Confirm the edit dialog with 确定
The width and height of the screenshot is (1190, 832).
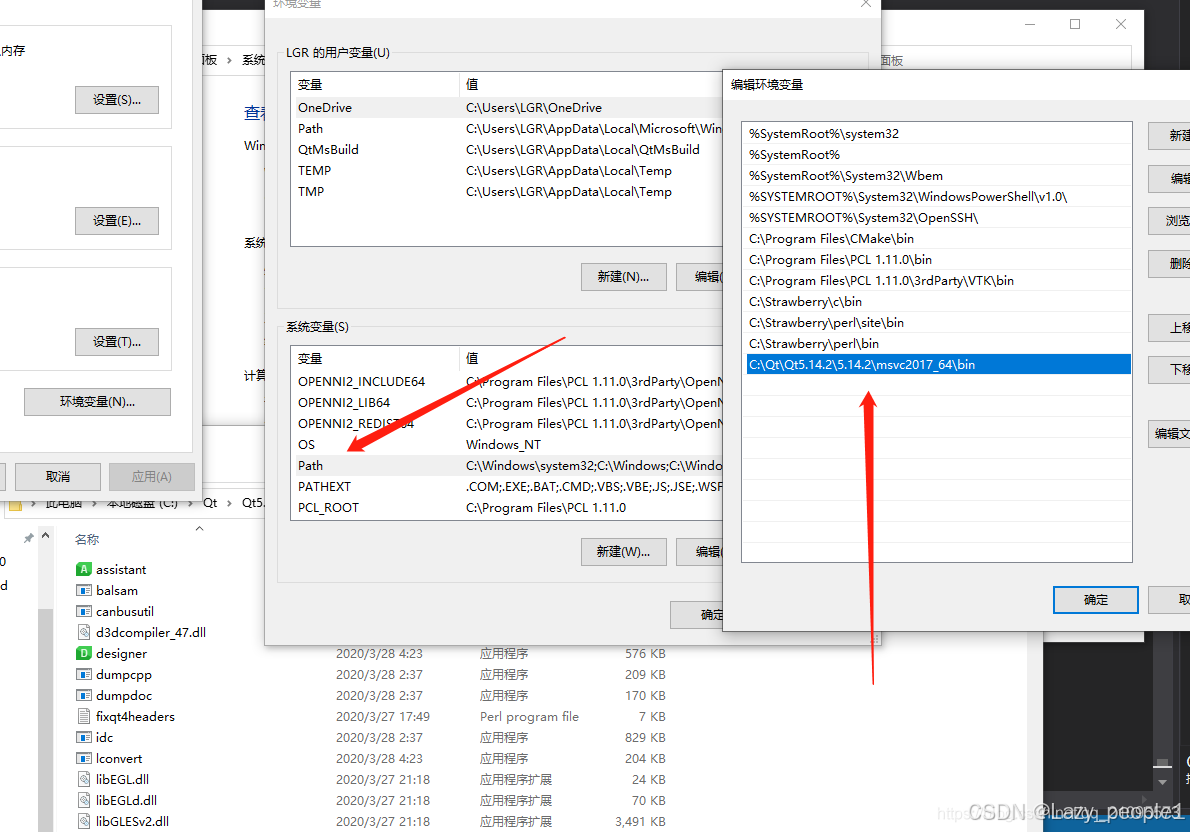pos(1095,600)
